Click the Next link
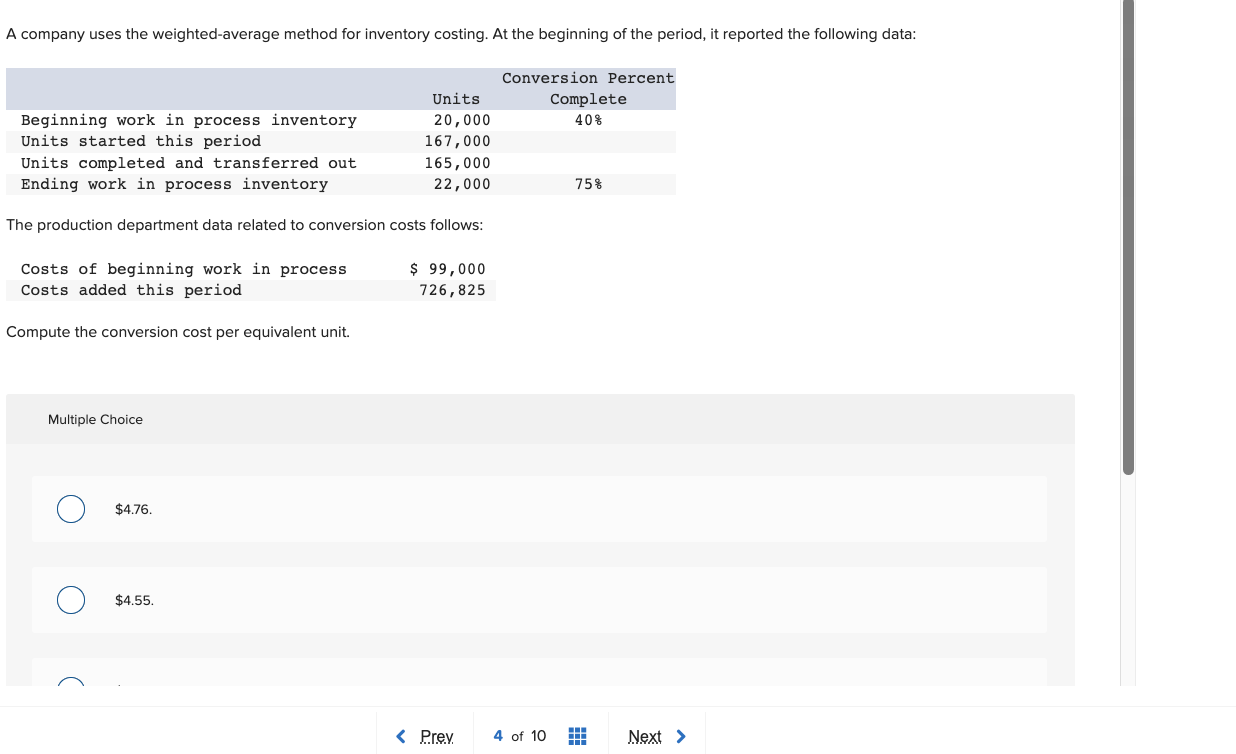 click(x=645, y=736)
